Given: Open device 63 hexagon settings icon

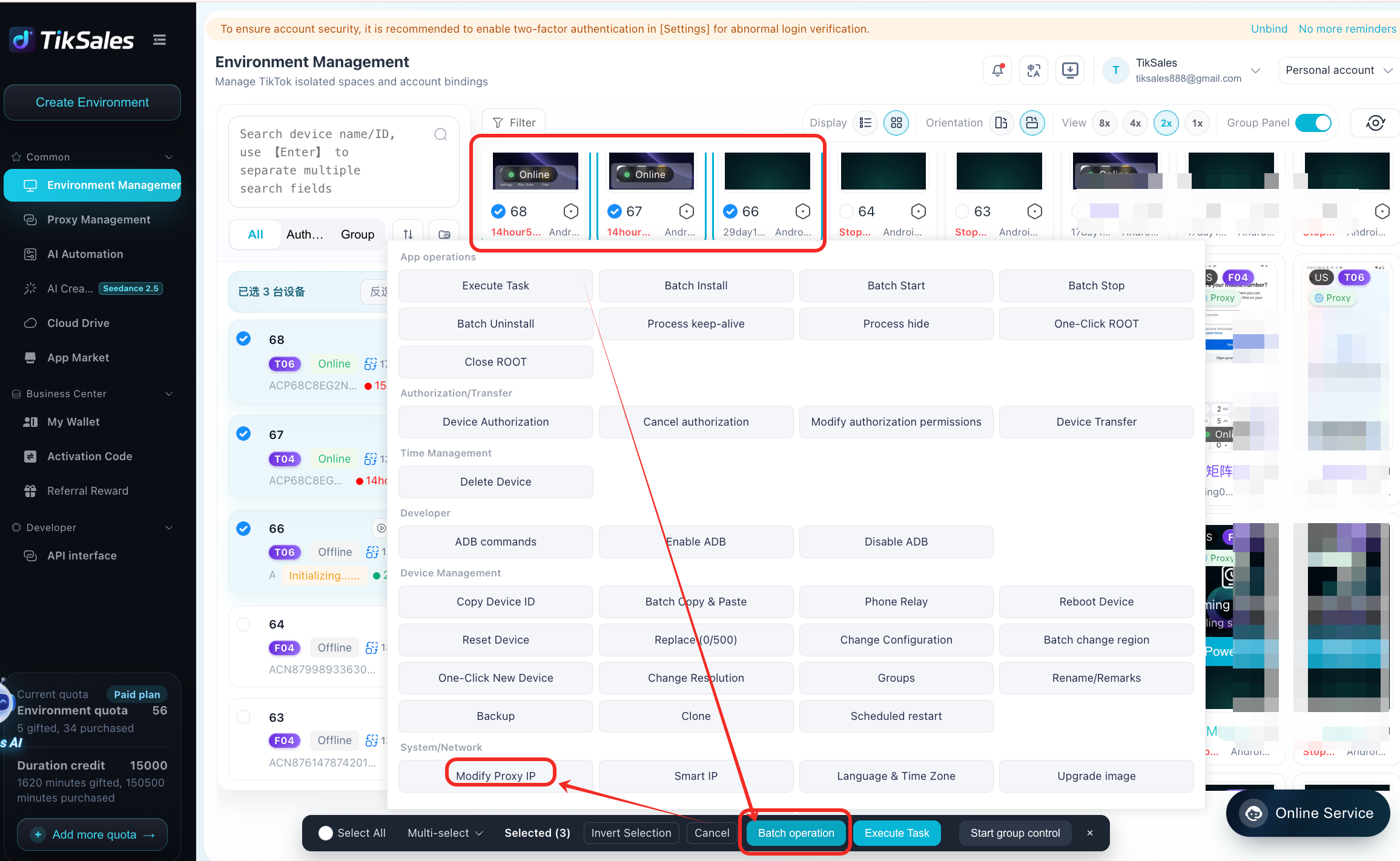Looking at the screenshot, I should coord(1035,211).
